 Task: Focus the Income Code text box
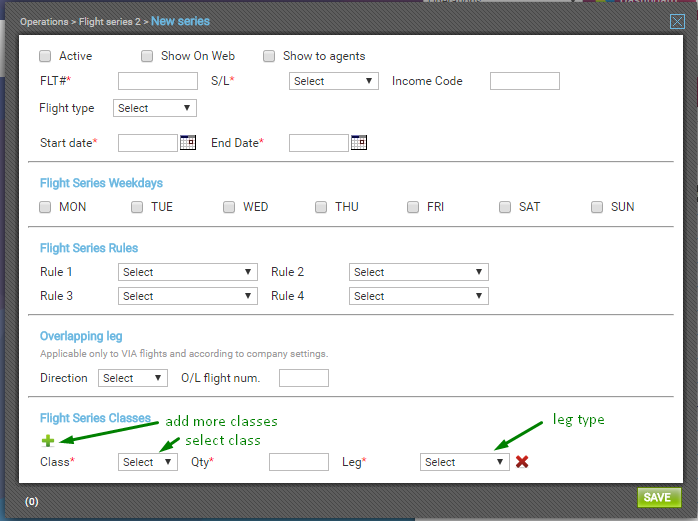524,81
